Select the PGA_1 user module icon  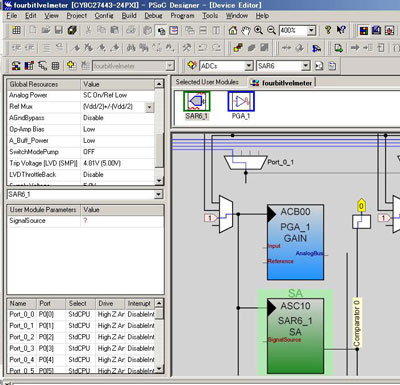click(241, 101)
